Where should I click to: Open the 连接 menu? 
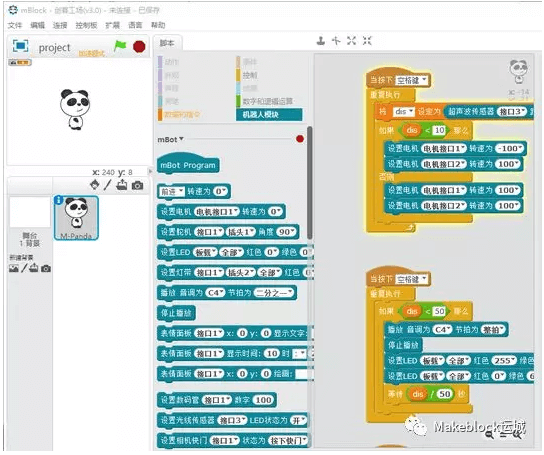(x=60, y=25)
